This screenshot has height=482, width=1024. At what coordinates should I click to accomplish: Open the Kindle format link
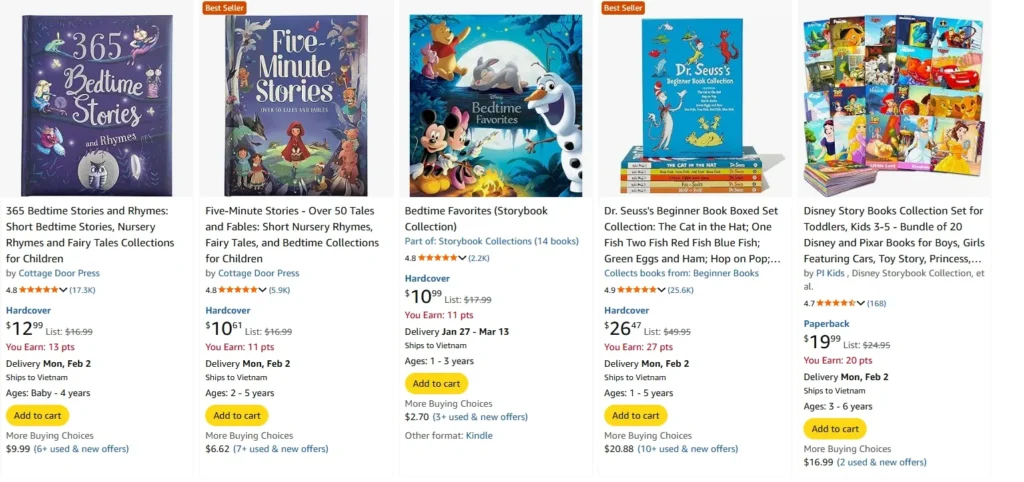point(480,436)
